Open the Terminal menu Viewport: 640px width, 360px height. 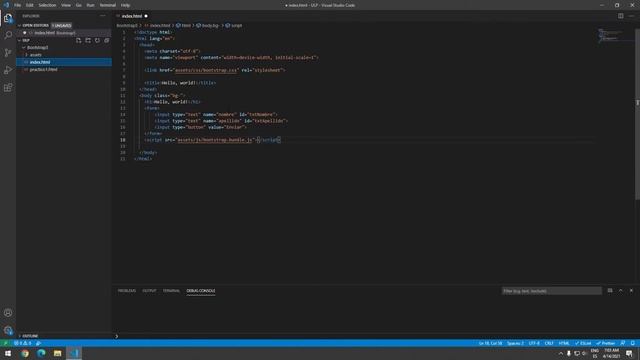click(108, 5)
